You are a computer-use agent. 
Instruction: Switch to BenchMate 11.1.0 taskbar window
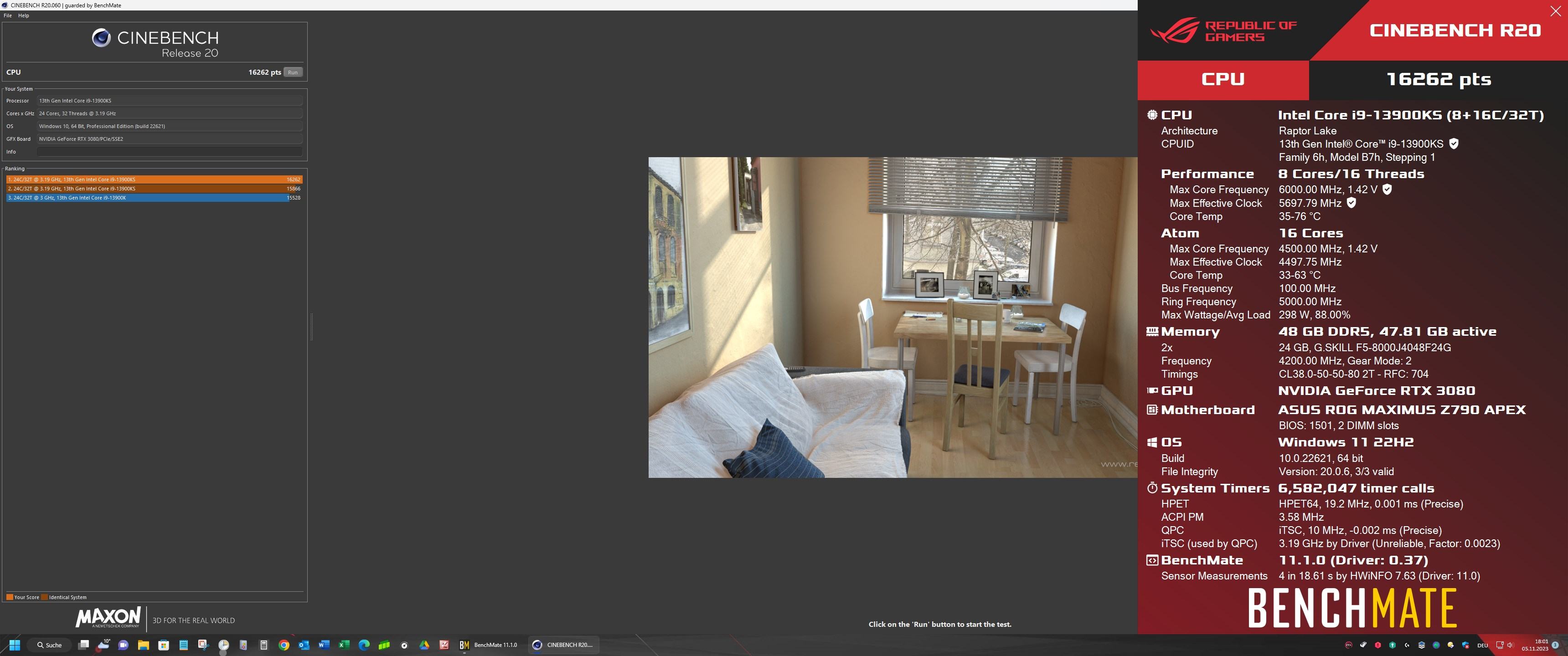pos(488,645)
